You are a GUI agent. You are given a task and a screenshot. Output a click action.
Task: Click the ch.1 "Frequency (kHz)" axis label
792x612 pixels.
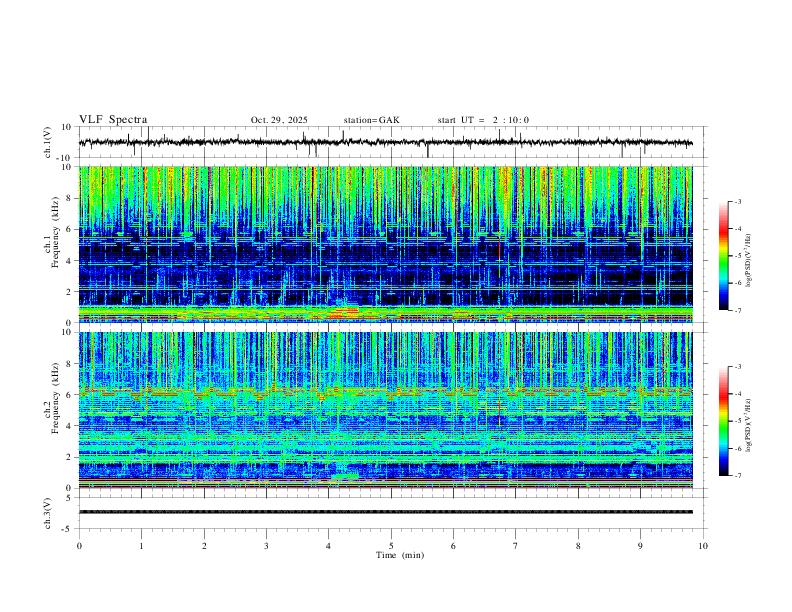pos(56,233)
